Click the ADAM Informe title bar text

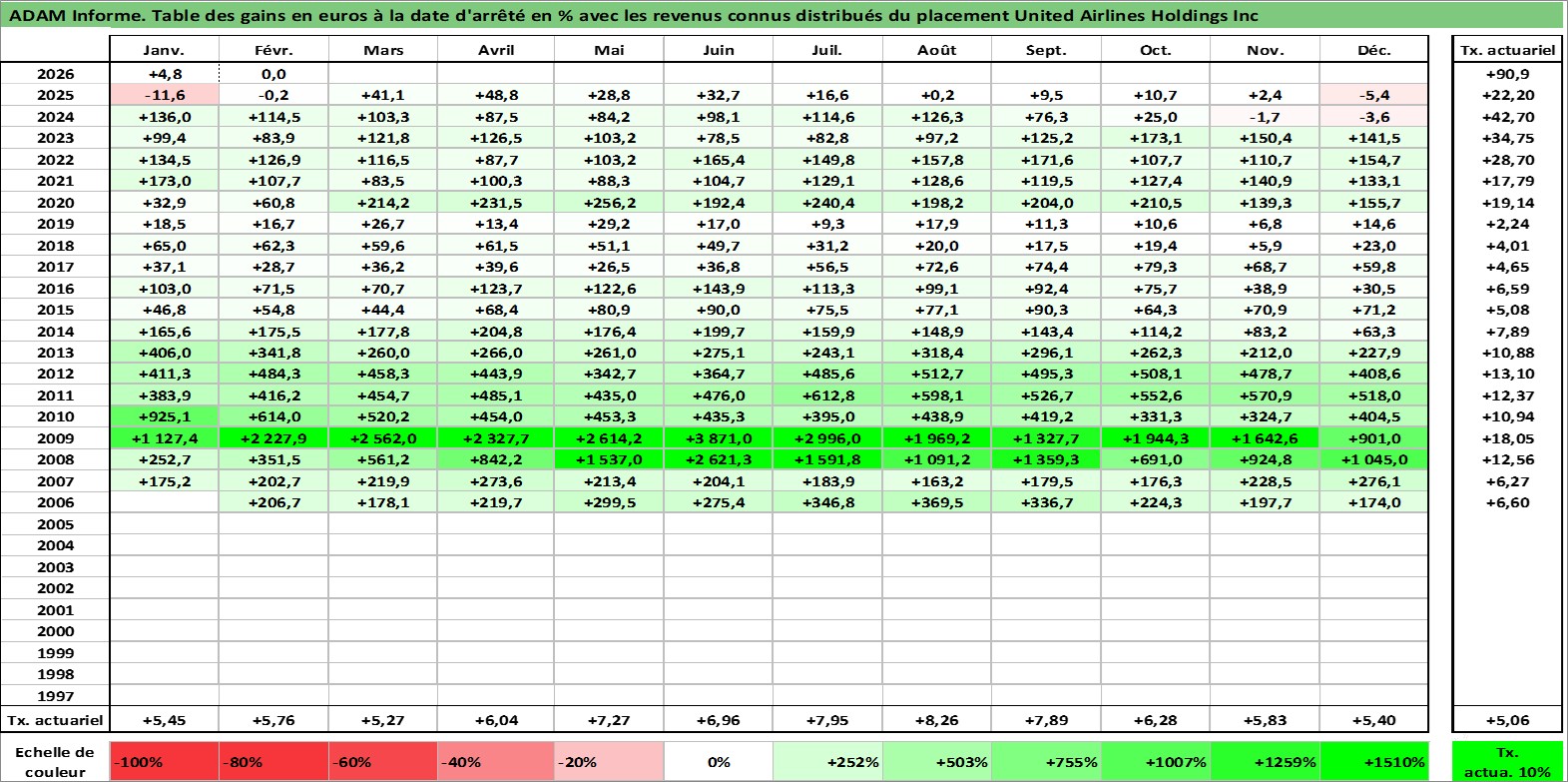pyautogui.click(x=633, y=15)
